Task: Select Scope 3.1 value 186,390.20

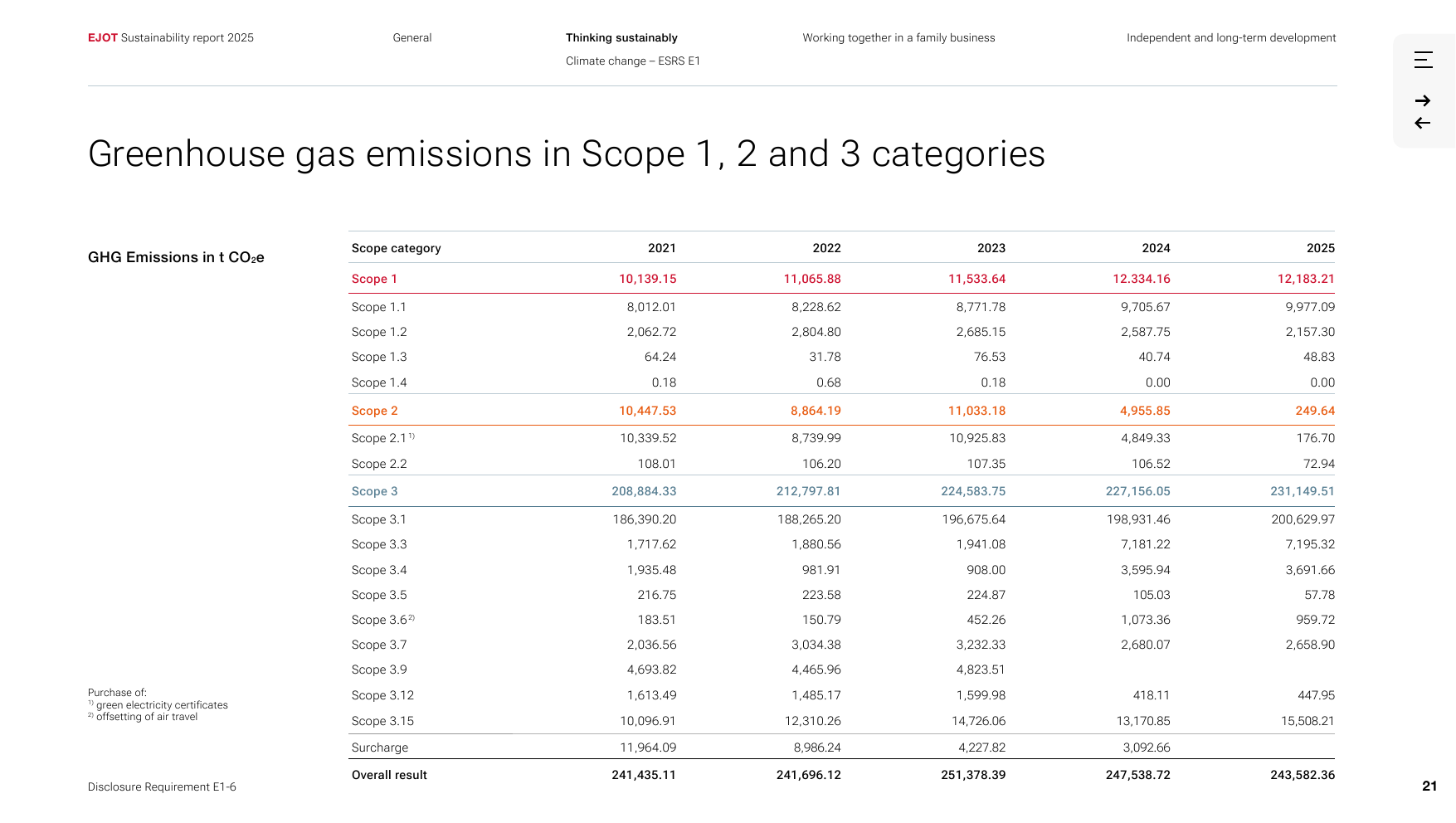Action: (645, 519)
